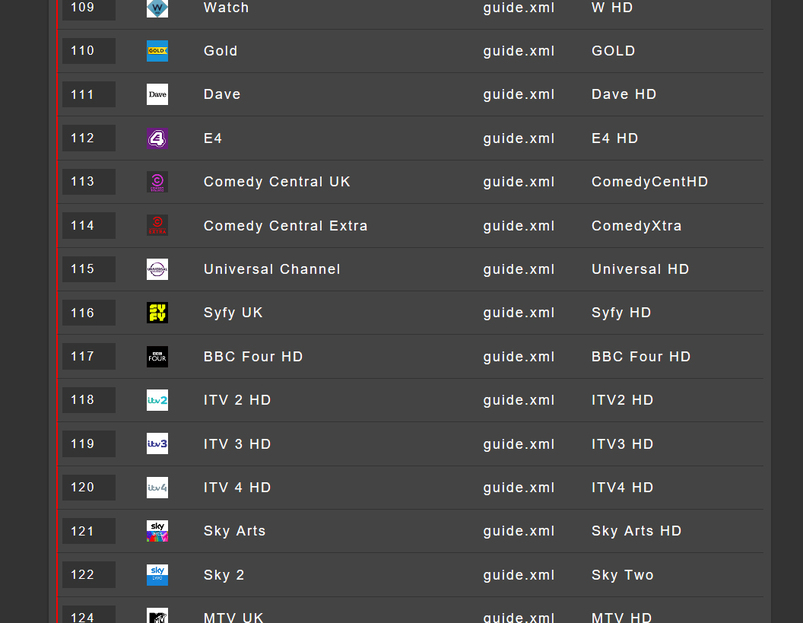Click the ITV4 logo icon
This screenshot has height=623, width=803.
[157, 488]
